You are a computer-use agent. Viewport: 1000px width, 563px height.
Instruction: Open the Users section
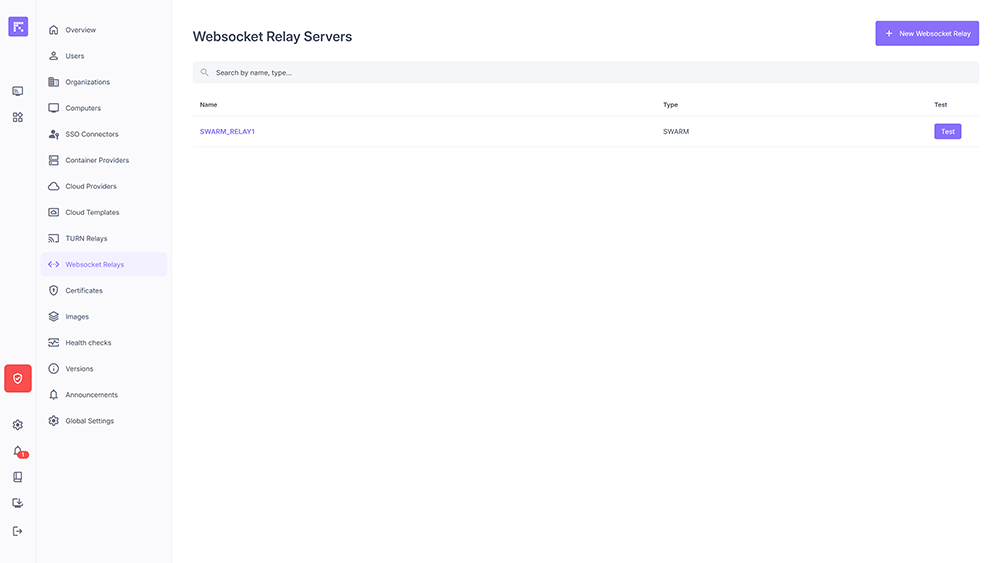click(x=75, y=56)
